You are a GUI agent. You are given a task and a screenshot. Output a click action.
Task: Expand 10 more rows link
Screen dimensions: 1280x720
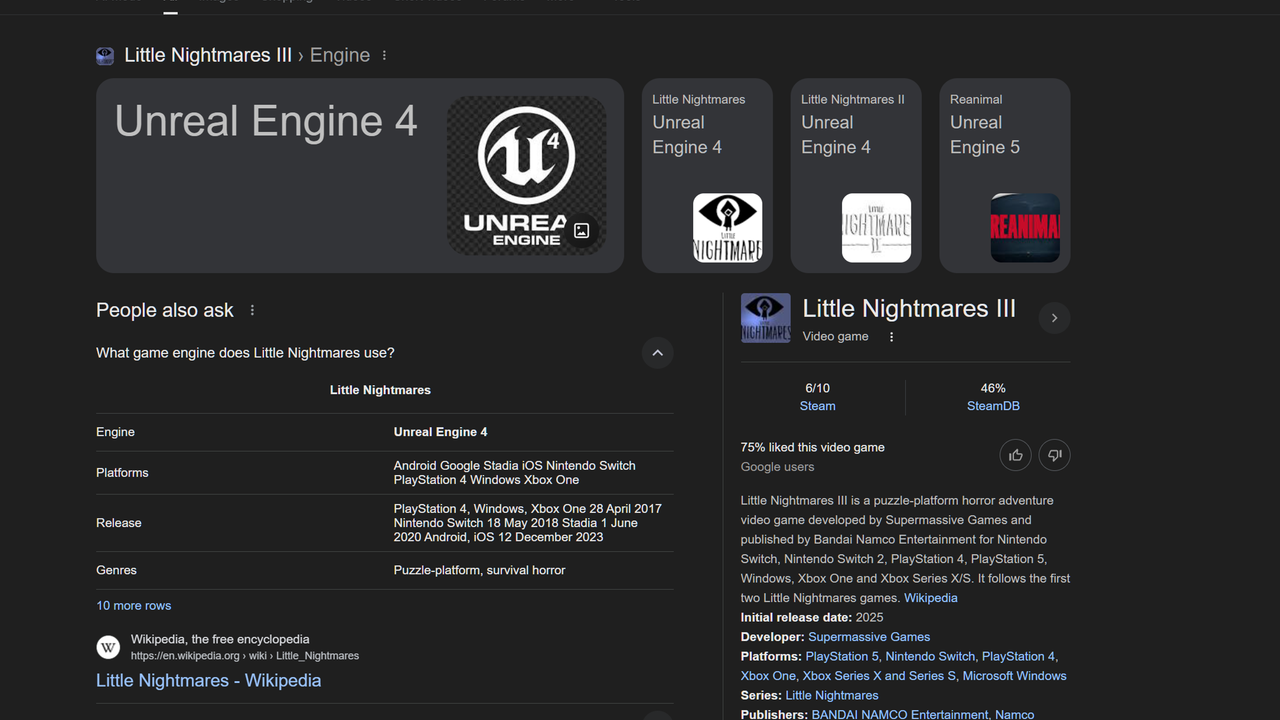click(x=133, y=606)
